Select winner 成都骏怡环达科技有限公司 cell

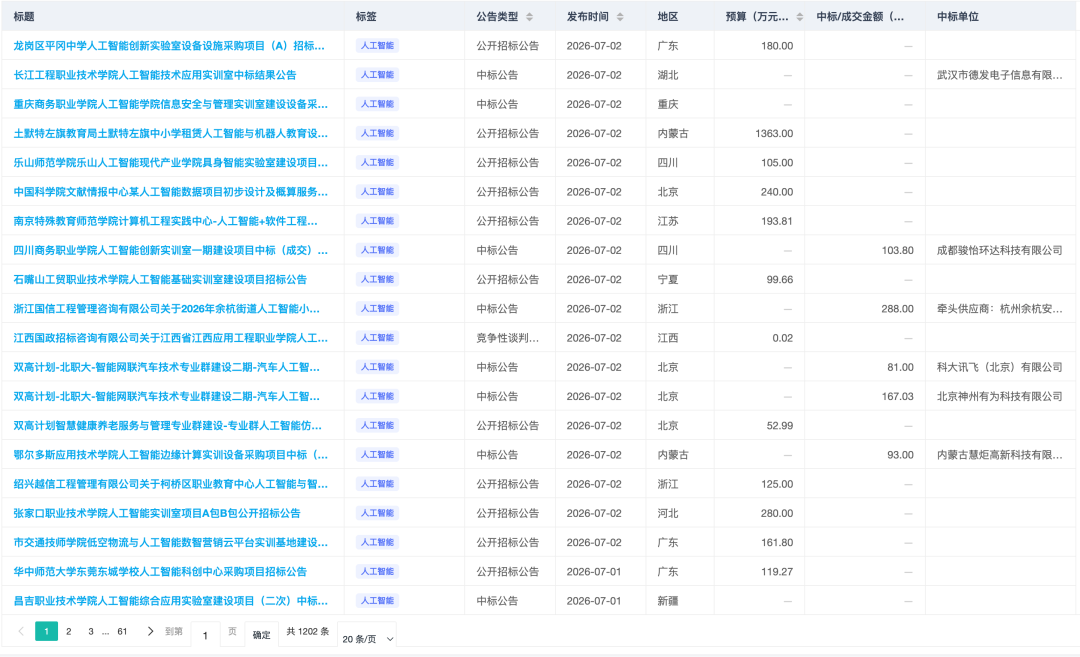point(999,250)
